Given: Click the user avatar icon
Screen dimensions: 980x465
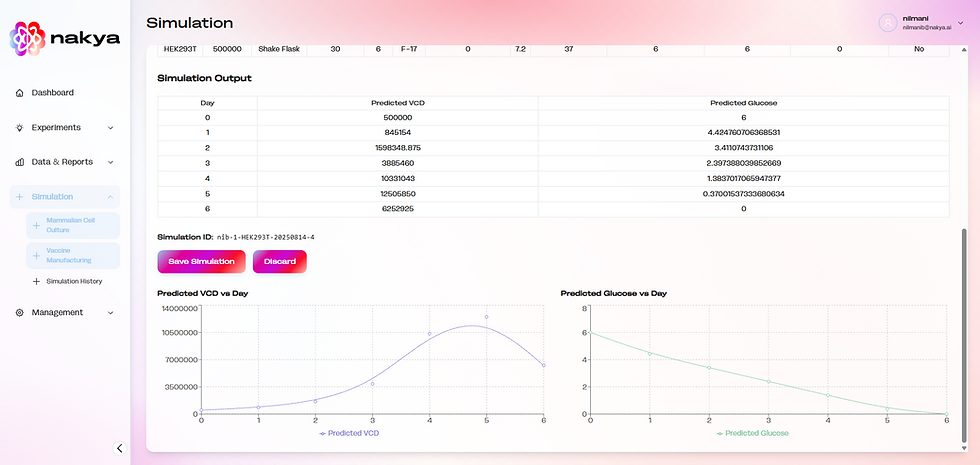Looking at the screenshot, I should (x=888, y=23).
